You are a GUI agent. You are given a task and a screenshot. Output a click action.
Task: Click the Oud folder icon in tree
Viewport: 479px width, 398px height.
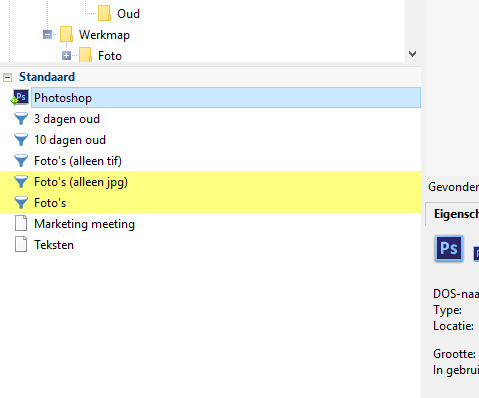[105, 13]
